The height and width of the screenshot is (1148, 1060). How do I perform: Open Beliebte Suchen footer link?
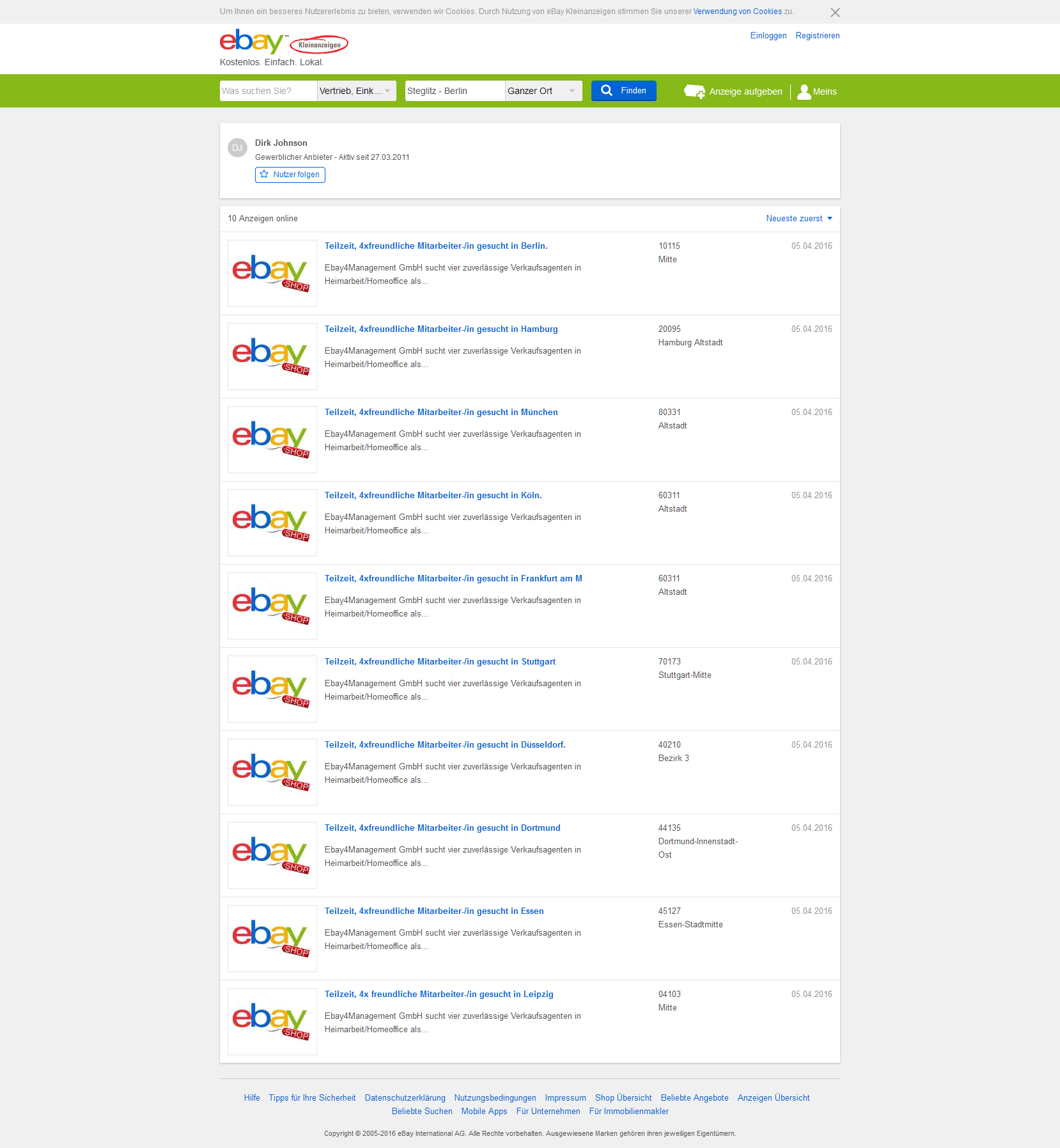tap(422, 1112)
